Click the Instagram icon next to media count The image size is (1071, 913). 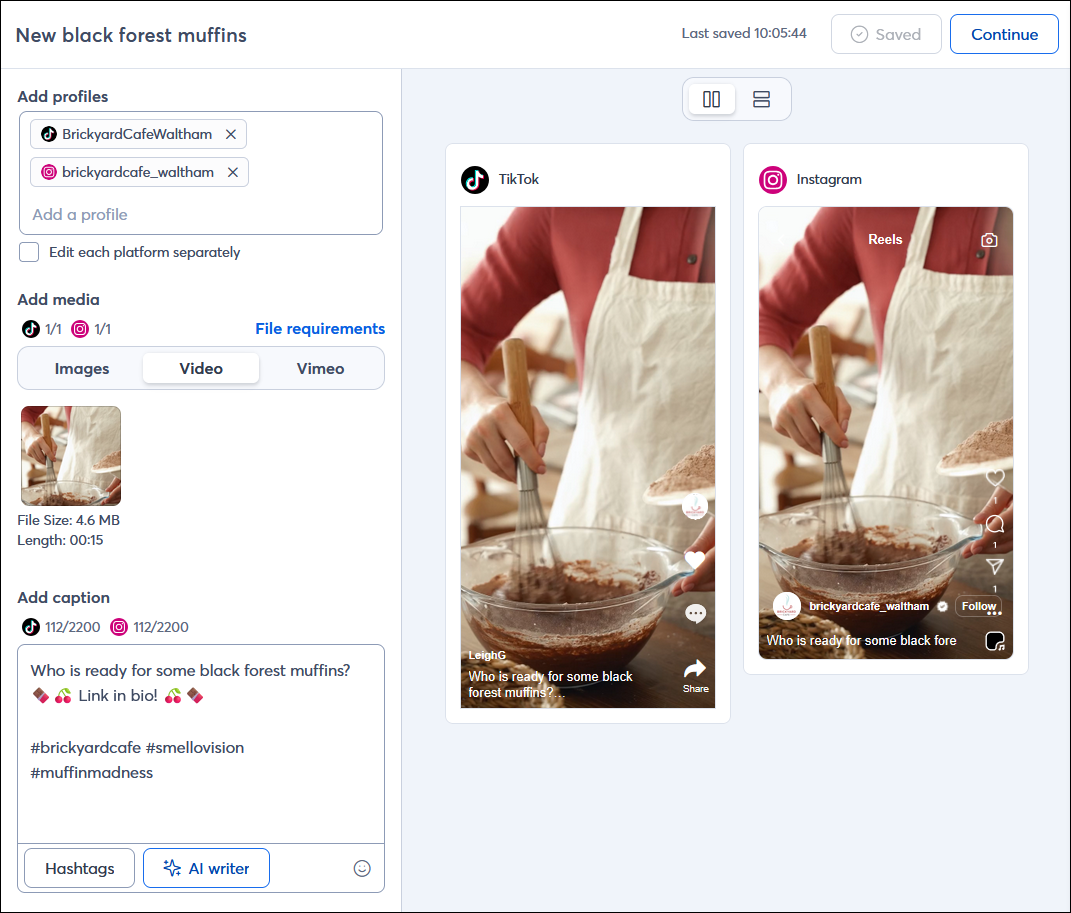[x=79, y=329]
